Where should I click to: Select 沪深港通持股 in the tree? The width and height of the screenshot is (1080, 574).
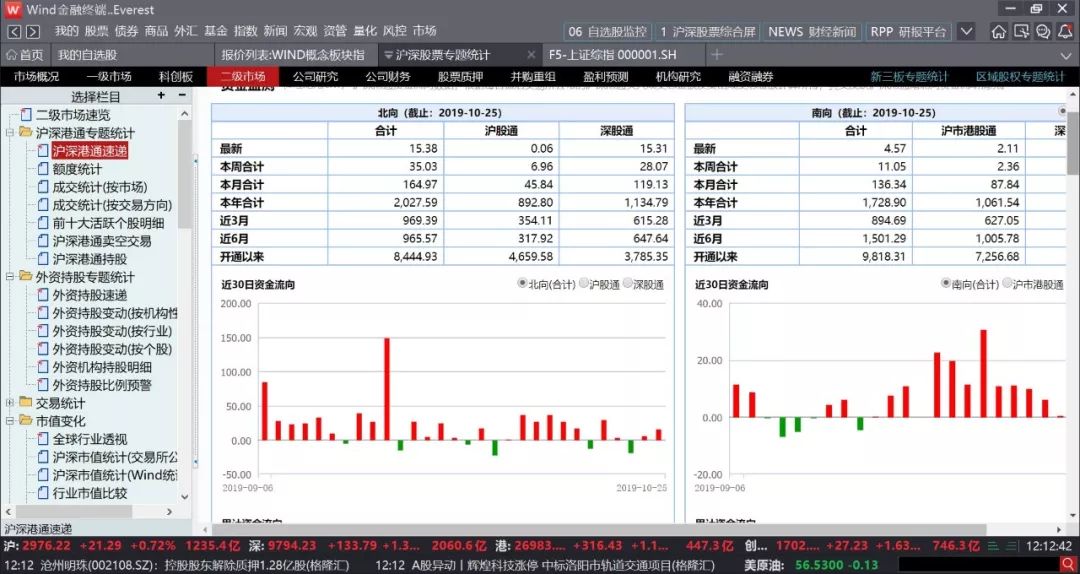90,259
